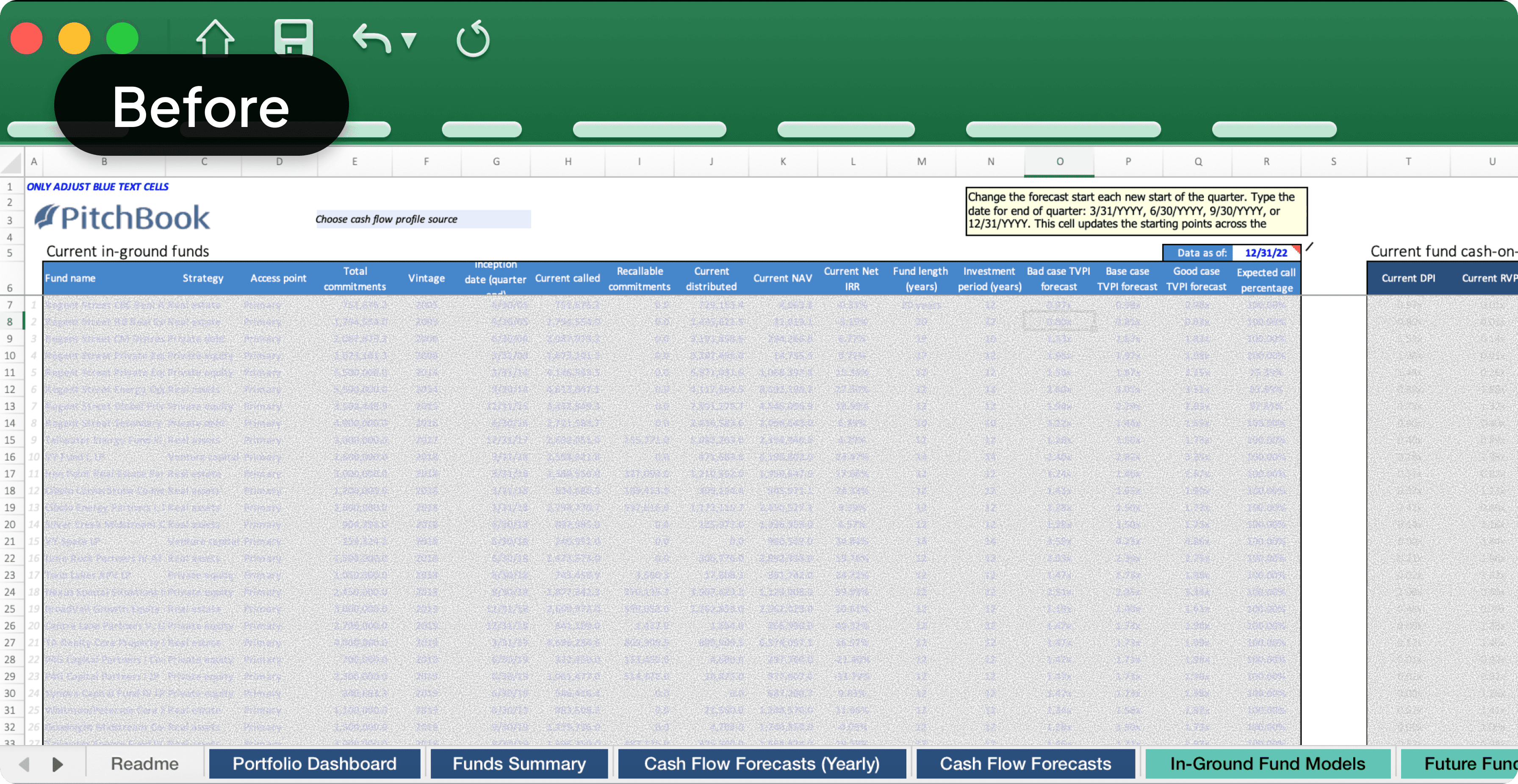Screen dimensions: 1518x784
Task: Select row 8 header
Action: 10,322
